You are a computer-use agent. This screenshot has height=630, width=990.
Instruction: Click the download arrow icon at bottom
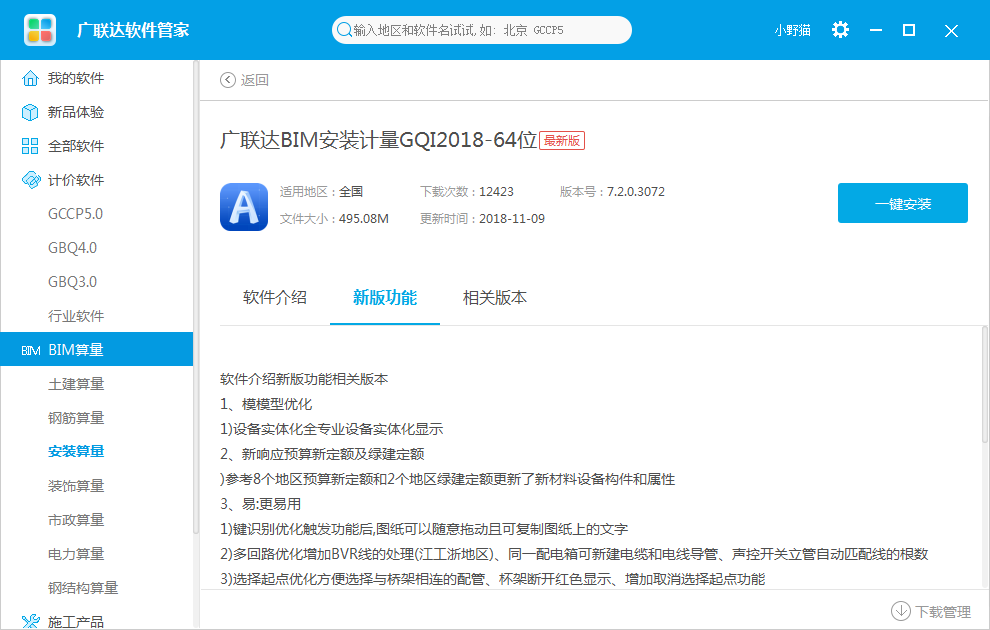tap(900, 611)
